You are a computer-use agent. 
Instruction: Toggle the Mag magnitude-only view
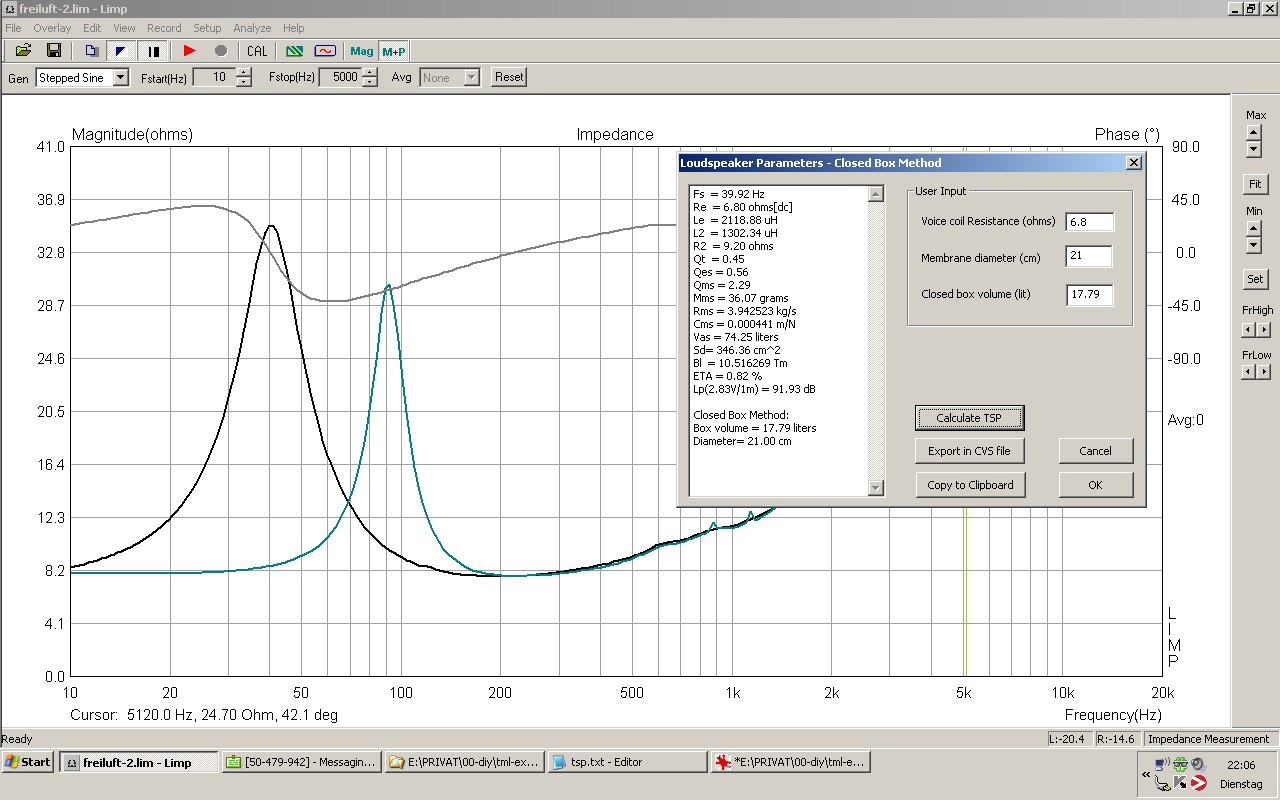(x=361, y=51)
